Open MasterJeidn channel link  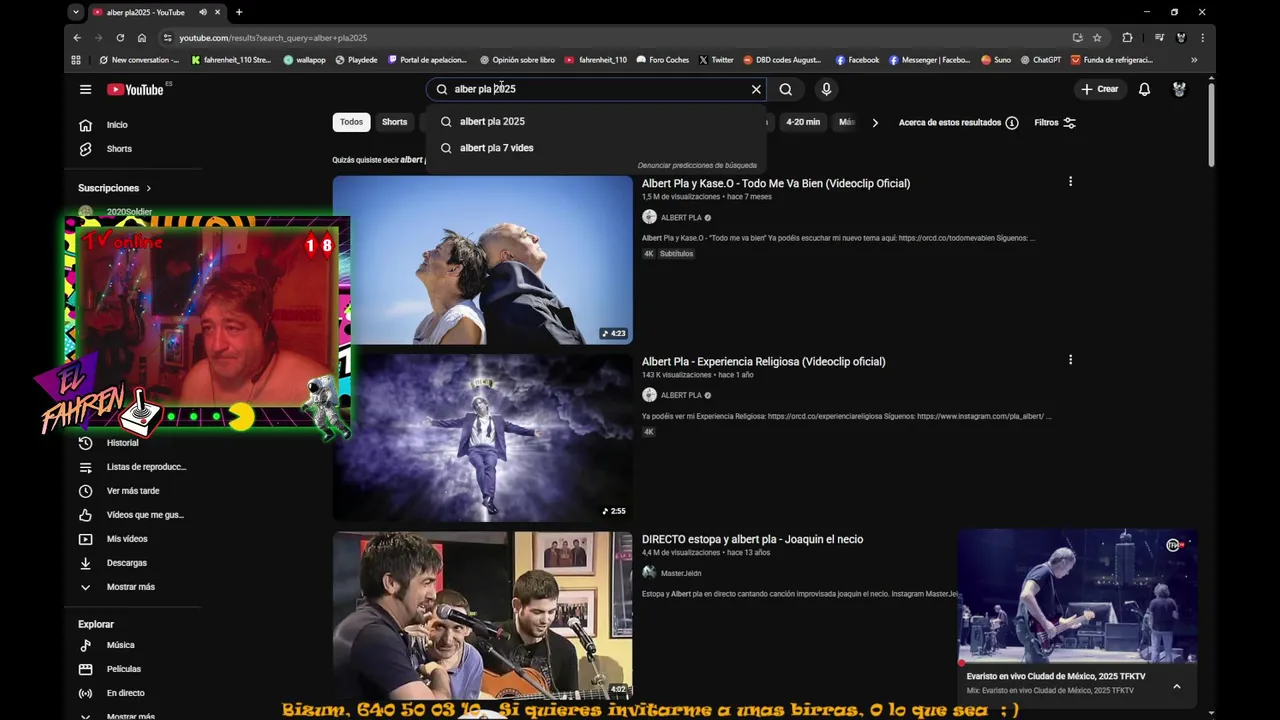(x=681, y=573)
